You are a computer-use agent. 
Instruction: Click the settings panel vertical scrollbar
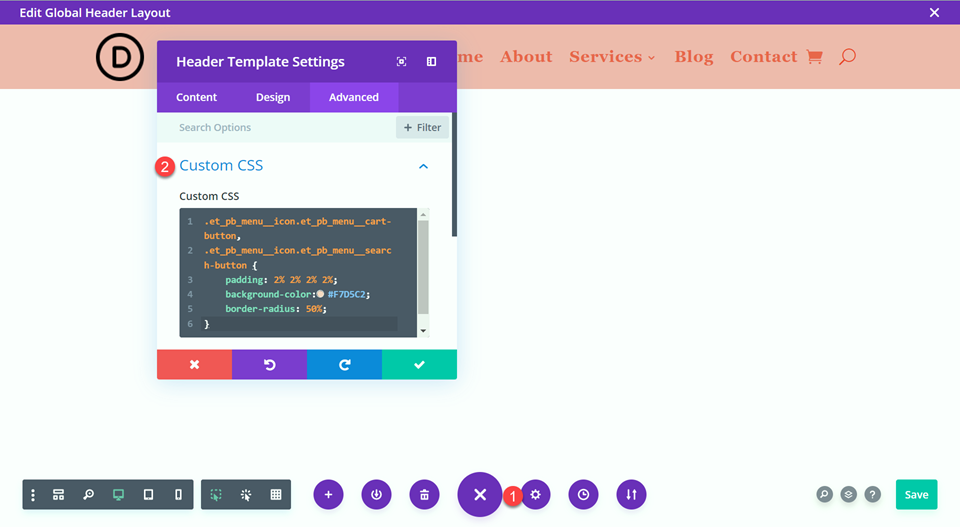[454, 174]
